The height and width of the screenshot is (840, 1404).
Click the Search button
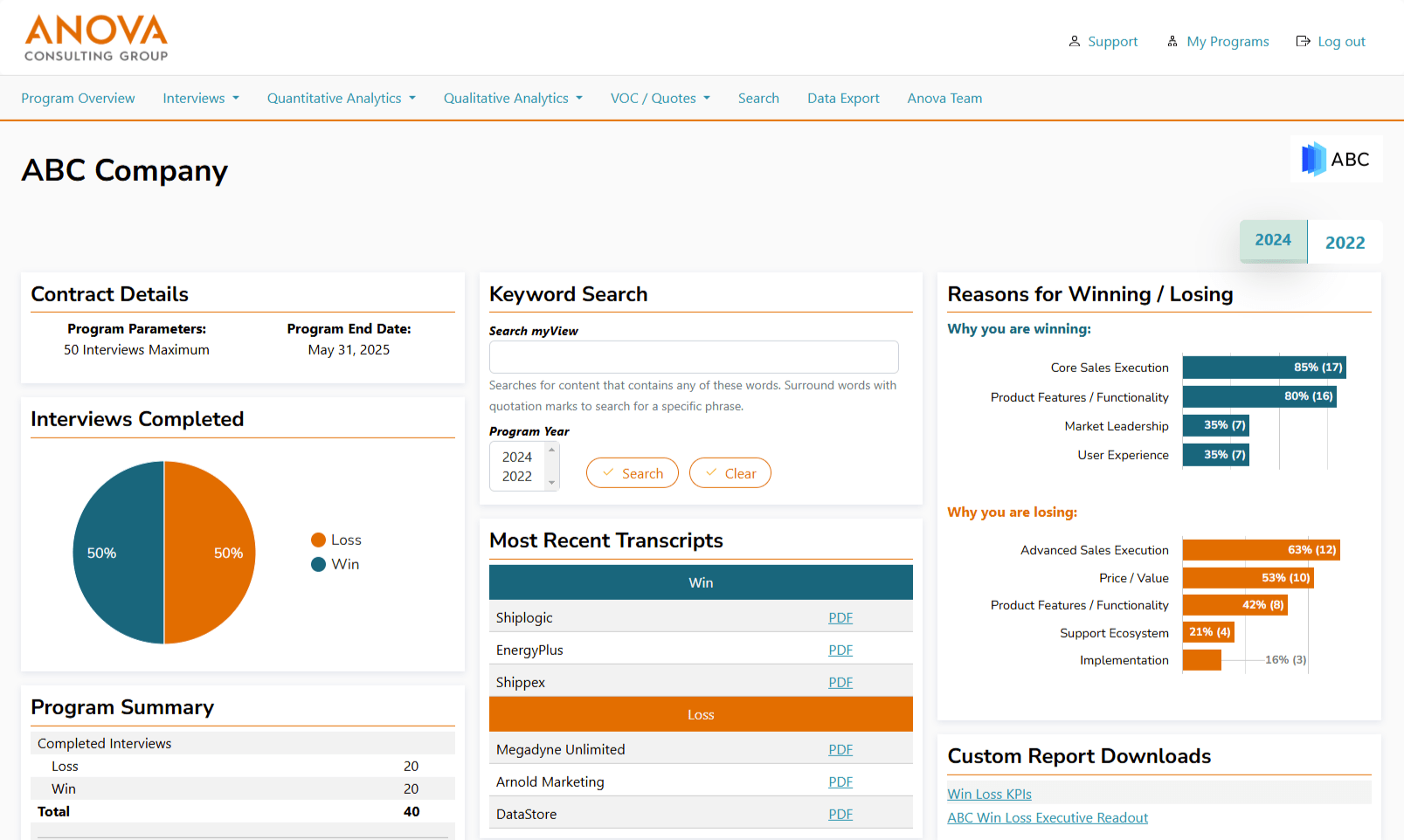coord(633,473)
